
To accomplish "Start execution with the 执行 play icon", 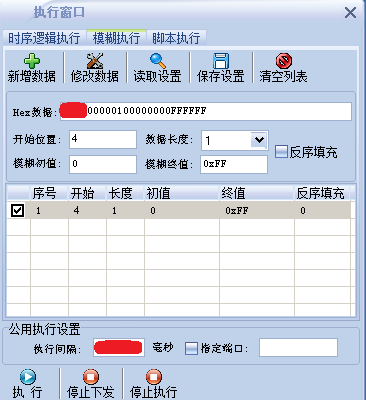I will (x=28, y=377).
